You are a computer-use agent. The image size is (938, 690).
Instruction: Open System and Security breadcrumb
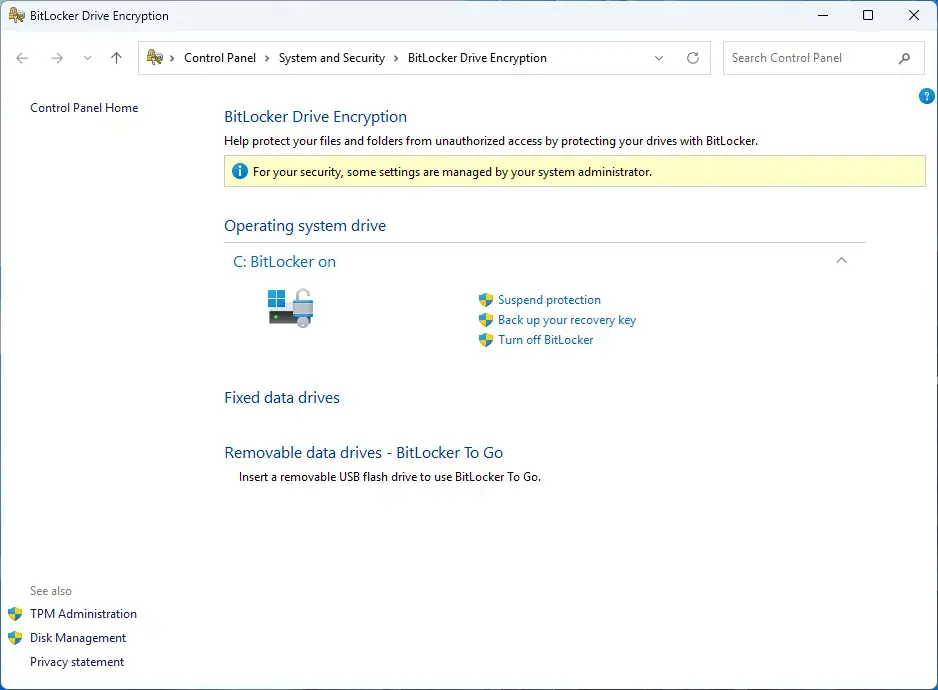[x=331, y=58]
